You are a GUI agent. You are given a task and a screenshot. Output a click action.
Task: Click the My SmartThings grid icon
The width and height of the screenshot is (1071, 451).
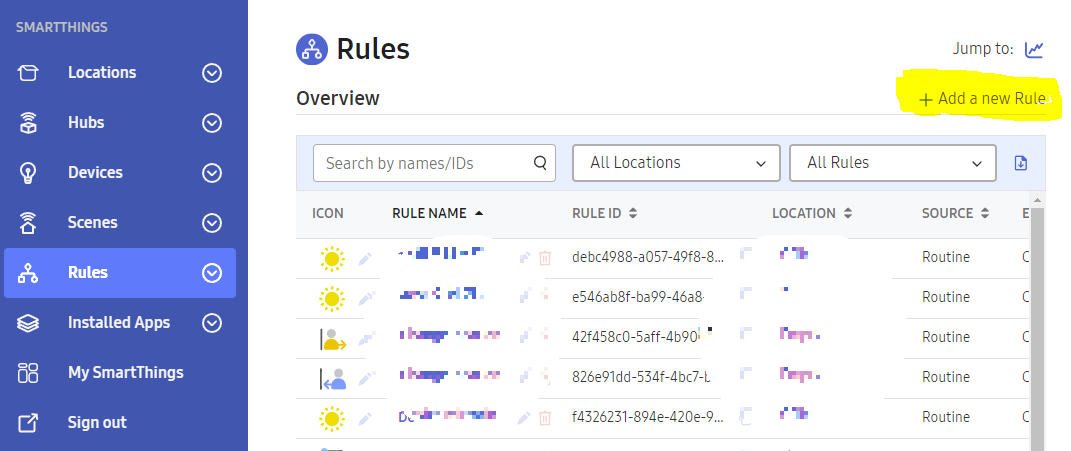(27, 373)
